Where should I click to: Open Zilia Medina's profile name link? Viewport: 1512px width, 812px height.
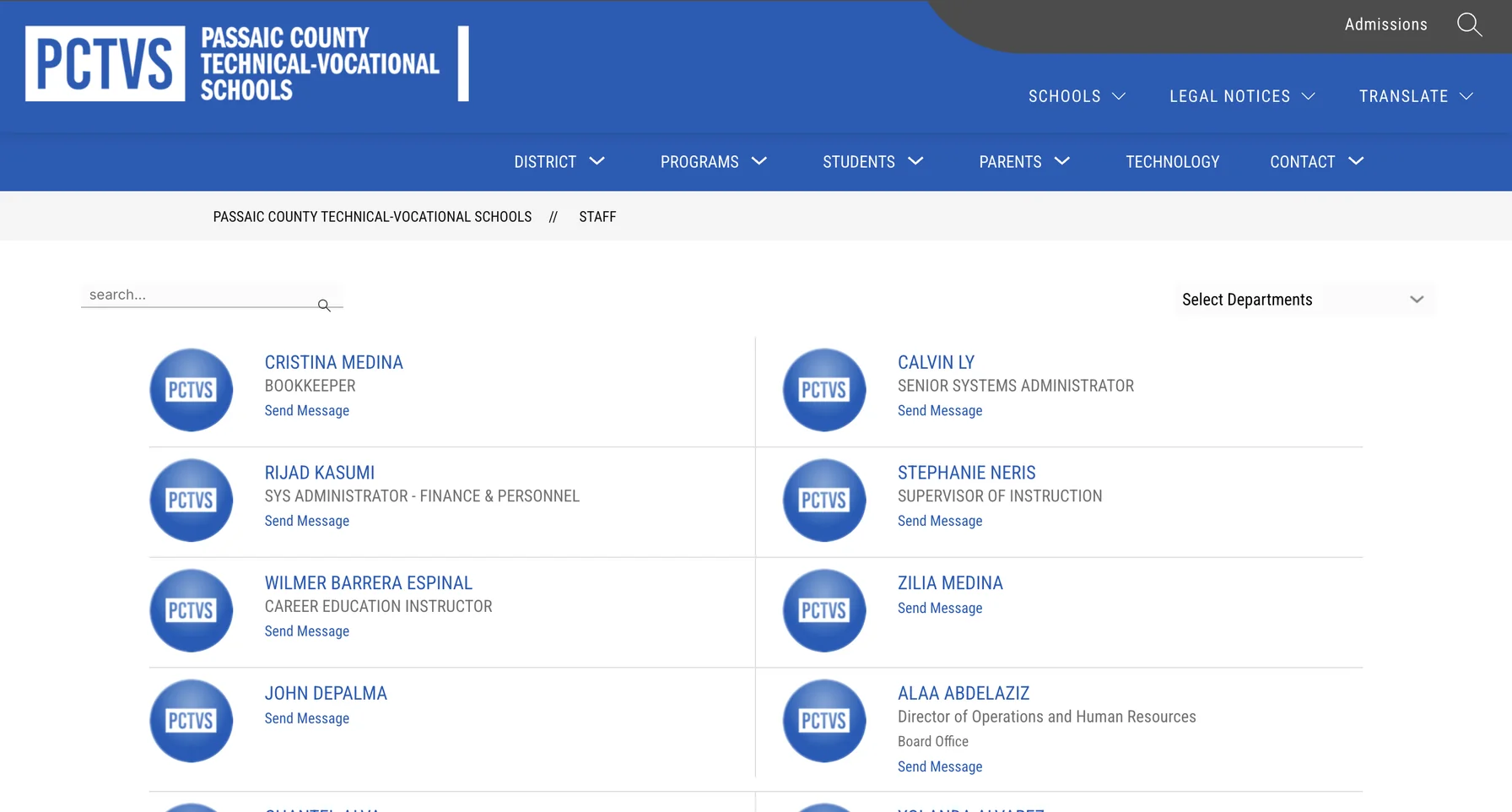coord(950,583)
